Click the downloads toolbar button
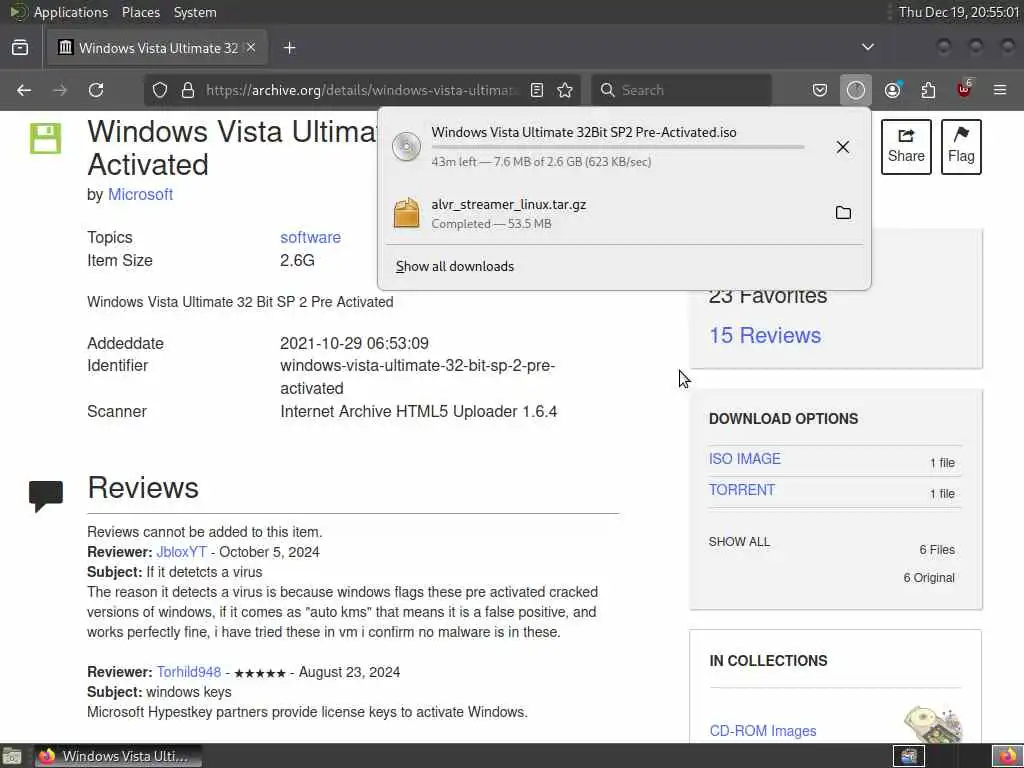Image resolution: width=1024 pixels, height=768 pixels. point(856,90)
